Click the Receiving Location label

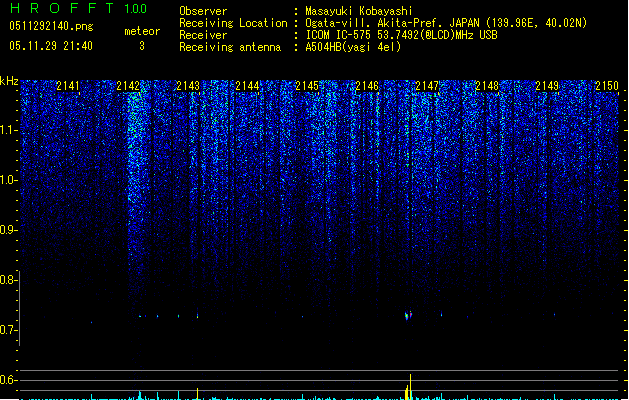click(x=233, y=23)
